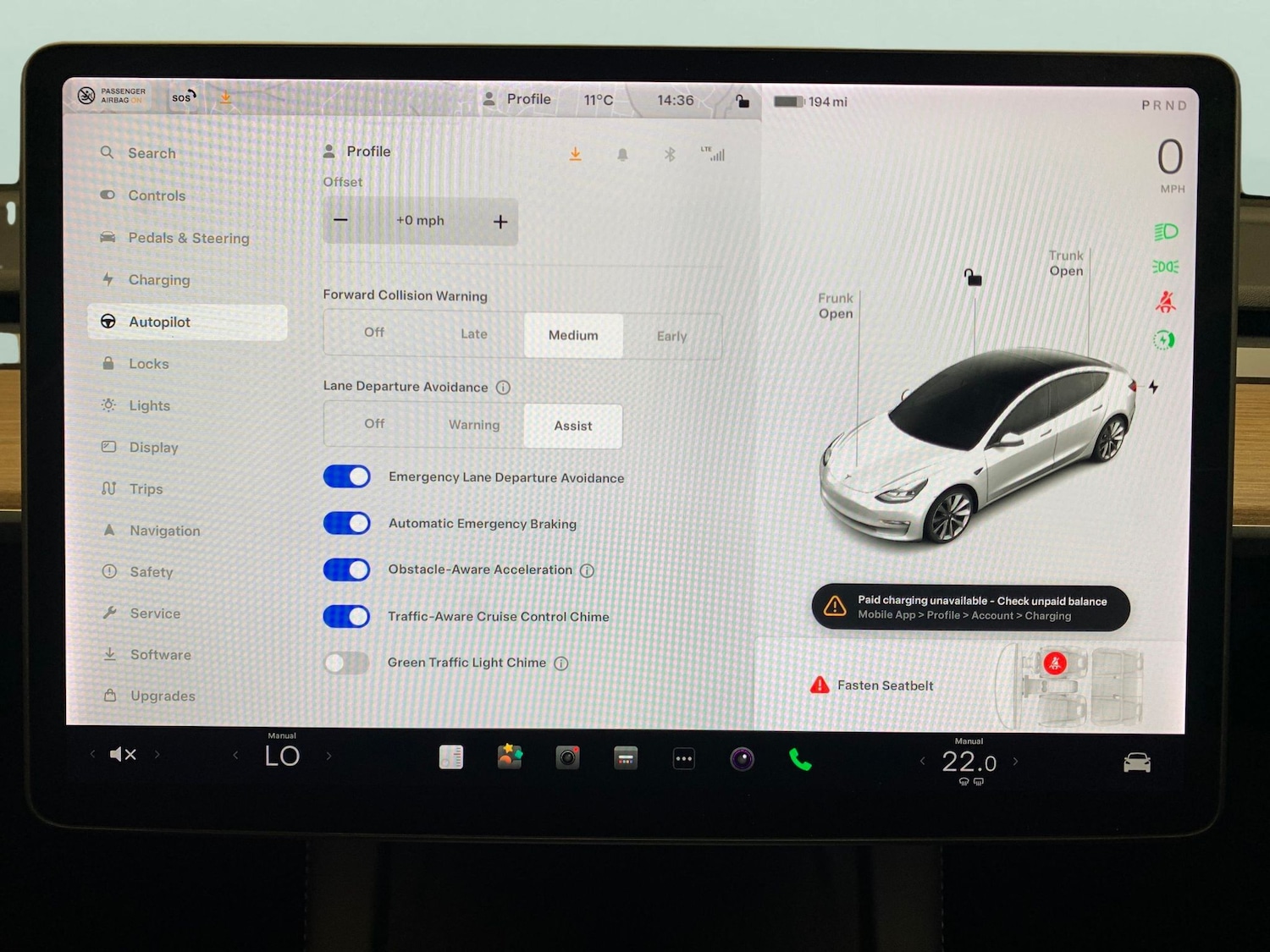Open the Pedals & Steering settings
The image size is (1270, 952).
click(188, 238)
